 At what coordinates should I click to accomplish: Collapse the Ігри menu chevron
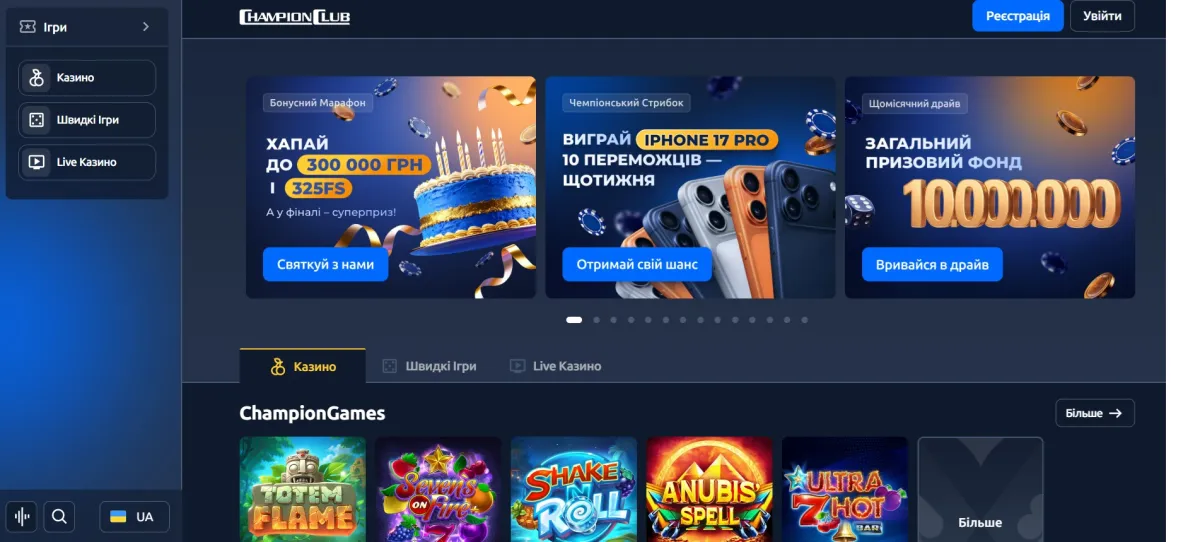pos(146,27)
